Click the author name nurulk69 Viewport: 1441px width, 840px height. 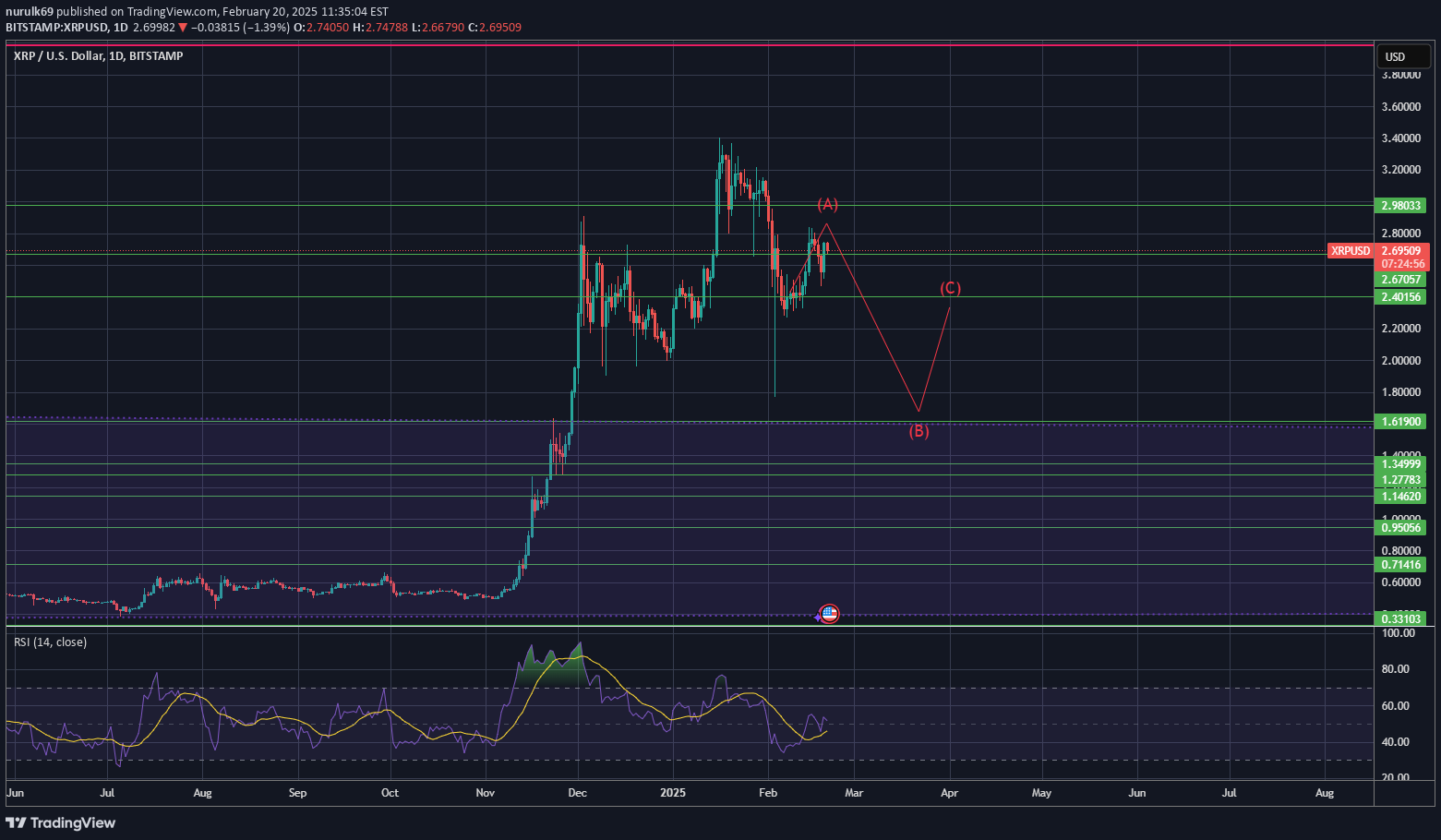tap(30, 12)
